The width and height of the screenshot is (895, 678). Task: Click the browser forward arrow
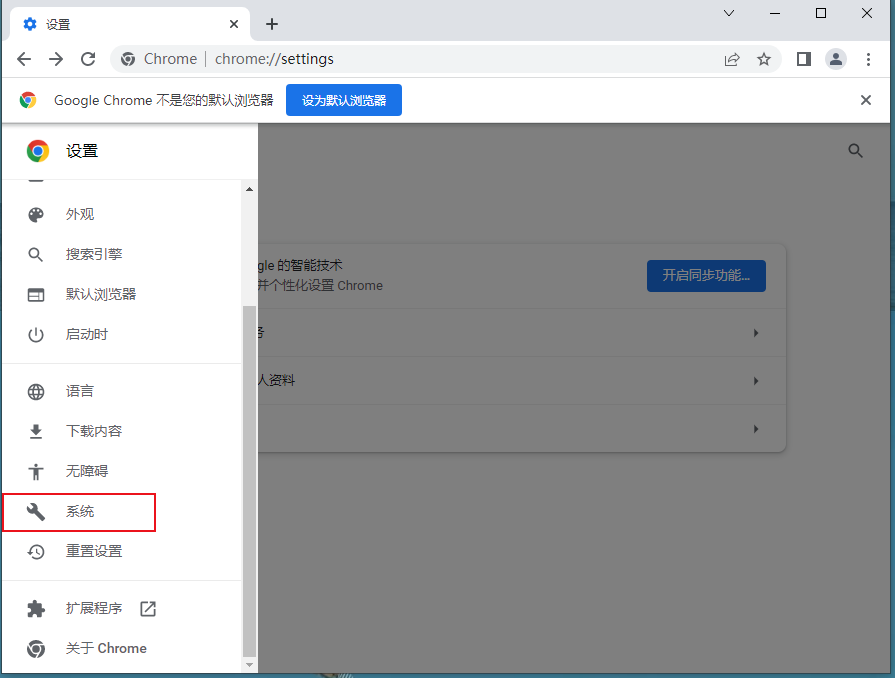coord(56,59)
